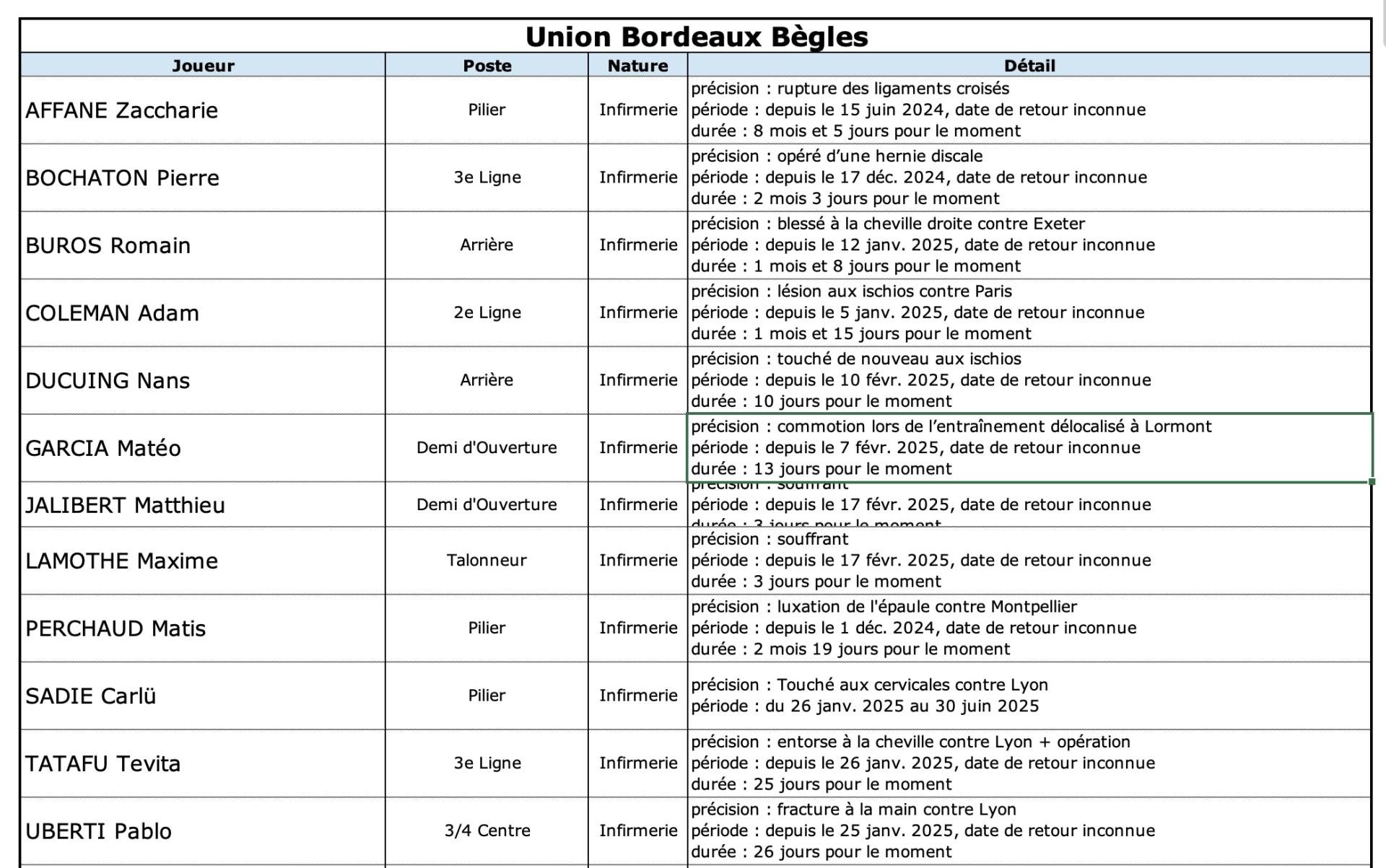
Task: Select the LAMOTHE Maxime cell
Action: (x=203, y=561)
